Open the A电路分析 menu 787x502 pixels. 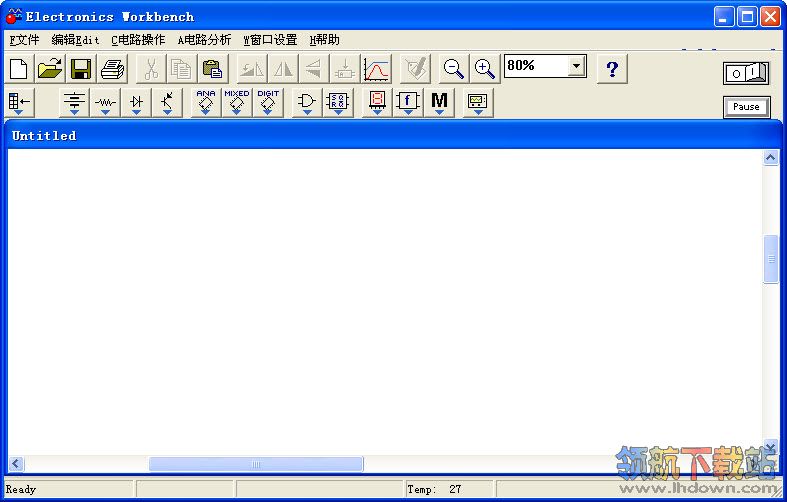[x=204, y=40]
